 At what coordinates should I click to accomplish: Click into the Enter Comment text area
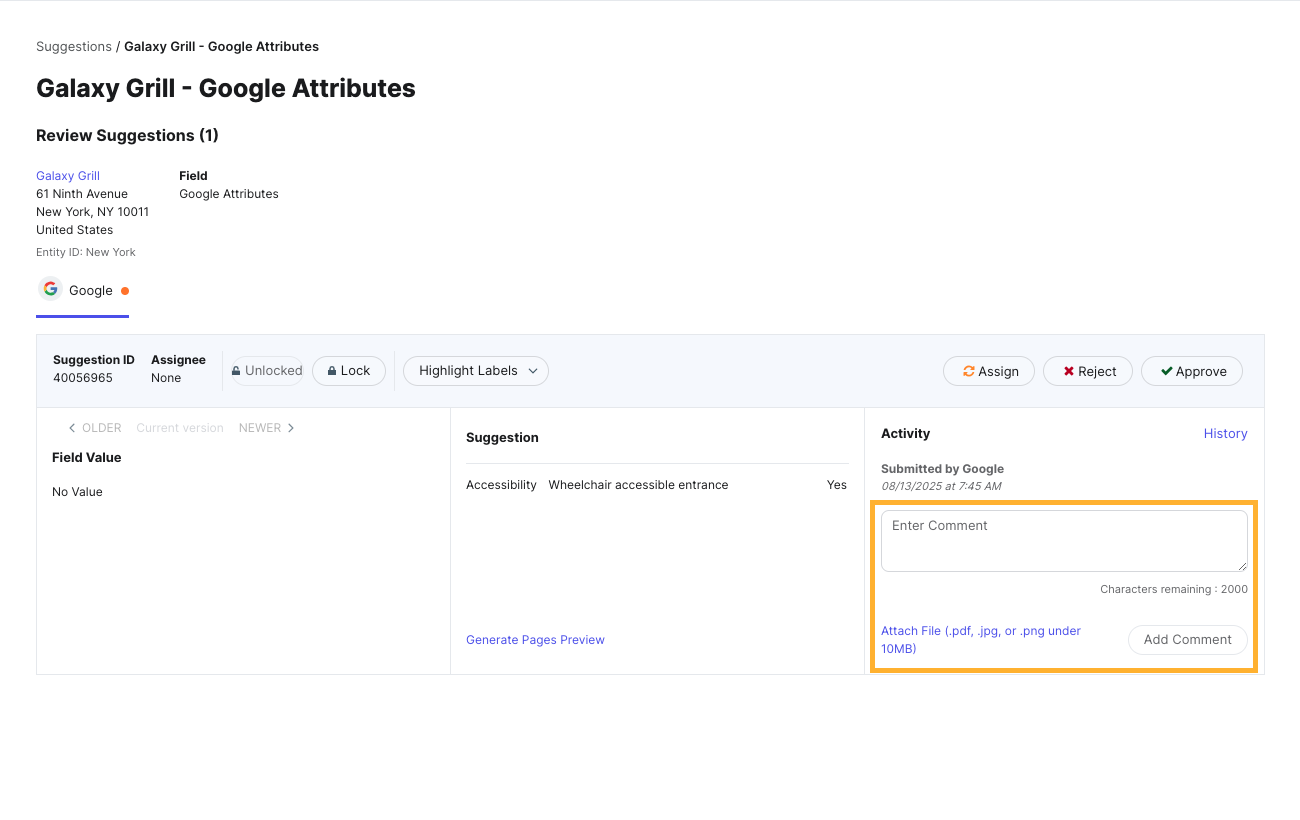(1063, 541)
